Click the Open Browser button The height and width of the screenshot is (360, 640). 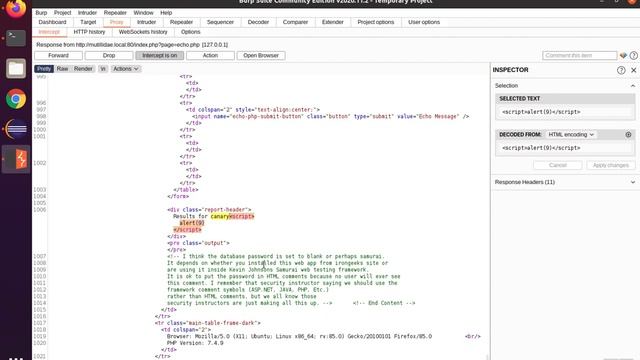(x=261, y=56)
